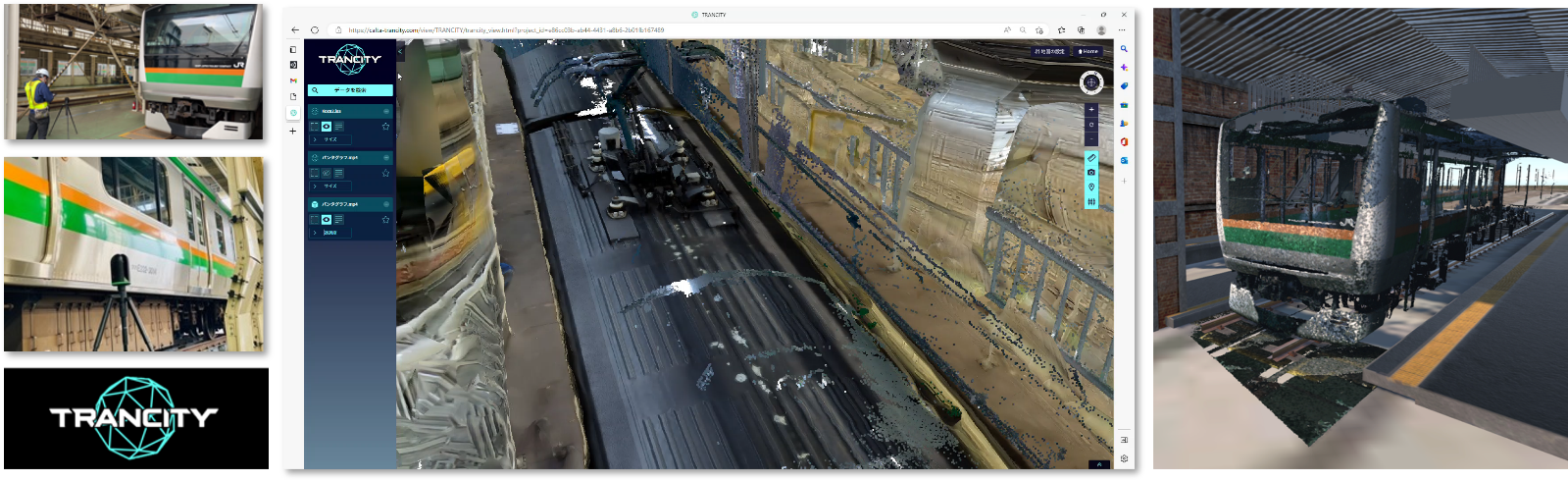Viewport: 1568px width, 481px height.
Task: Customize Edge sidebar with plus icon
Action: 1124,181
